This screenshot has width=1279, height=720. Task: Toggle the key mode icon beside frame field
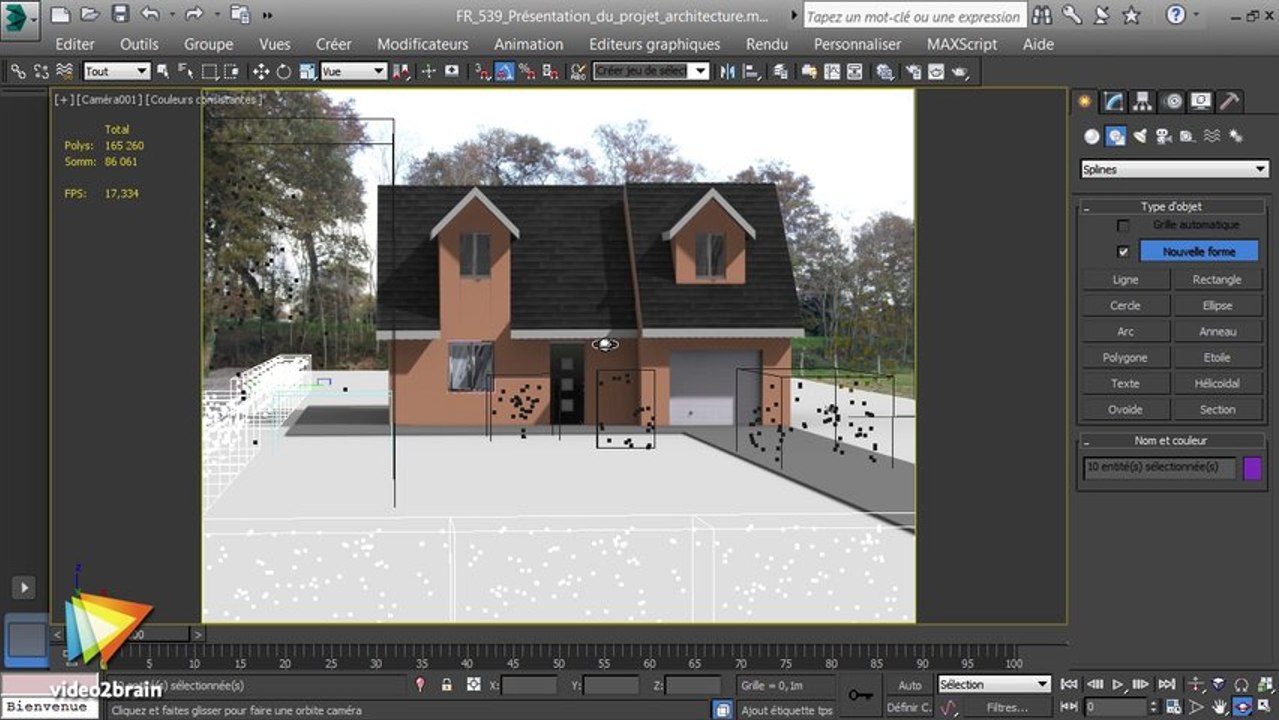coord(1071,707)
